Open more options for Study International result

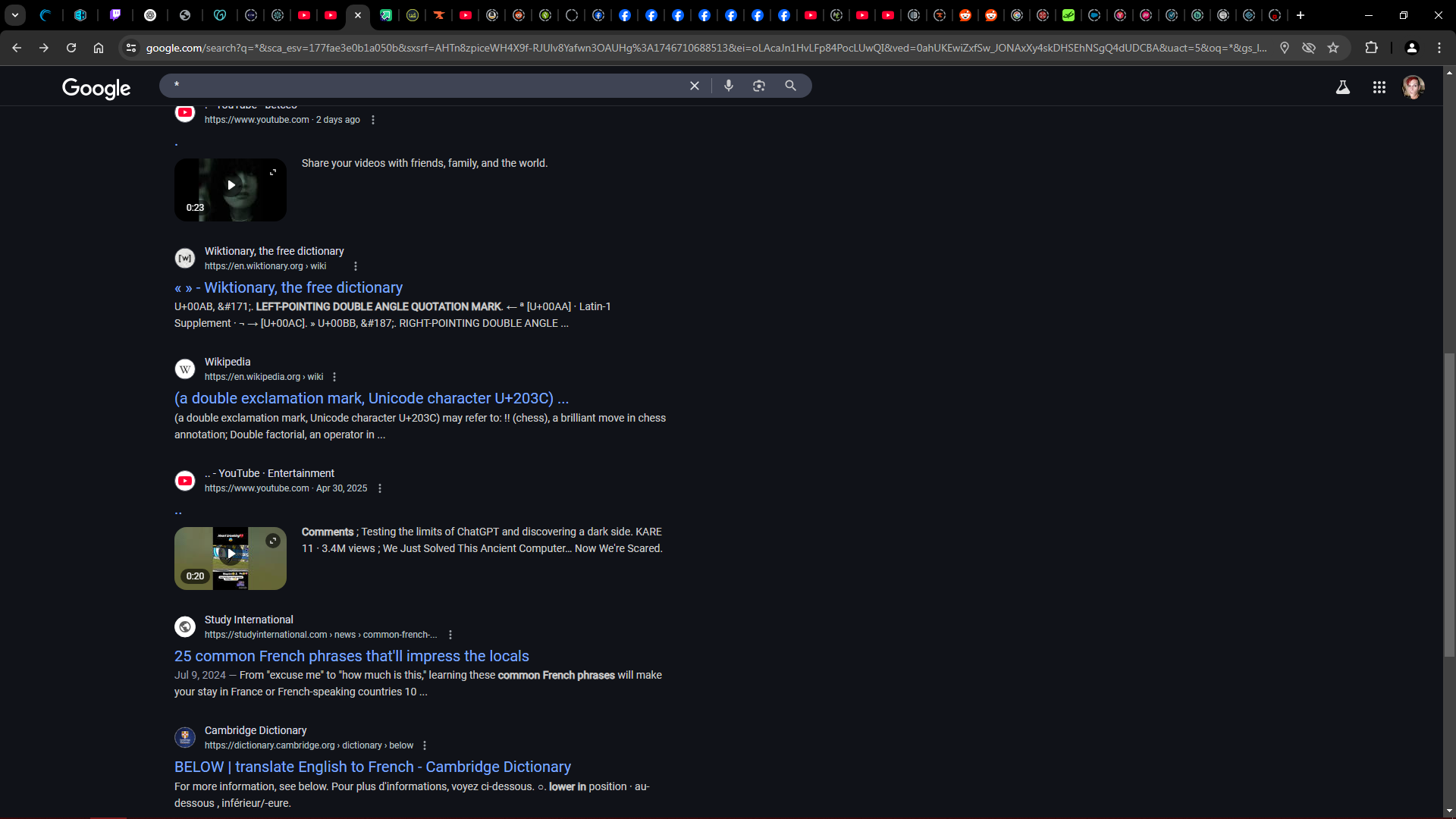click(x=450, y=635)
